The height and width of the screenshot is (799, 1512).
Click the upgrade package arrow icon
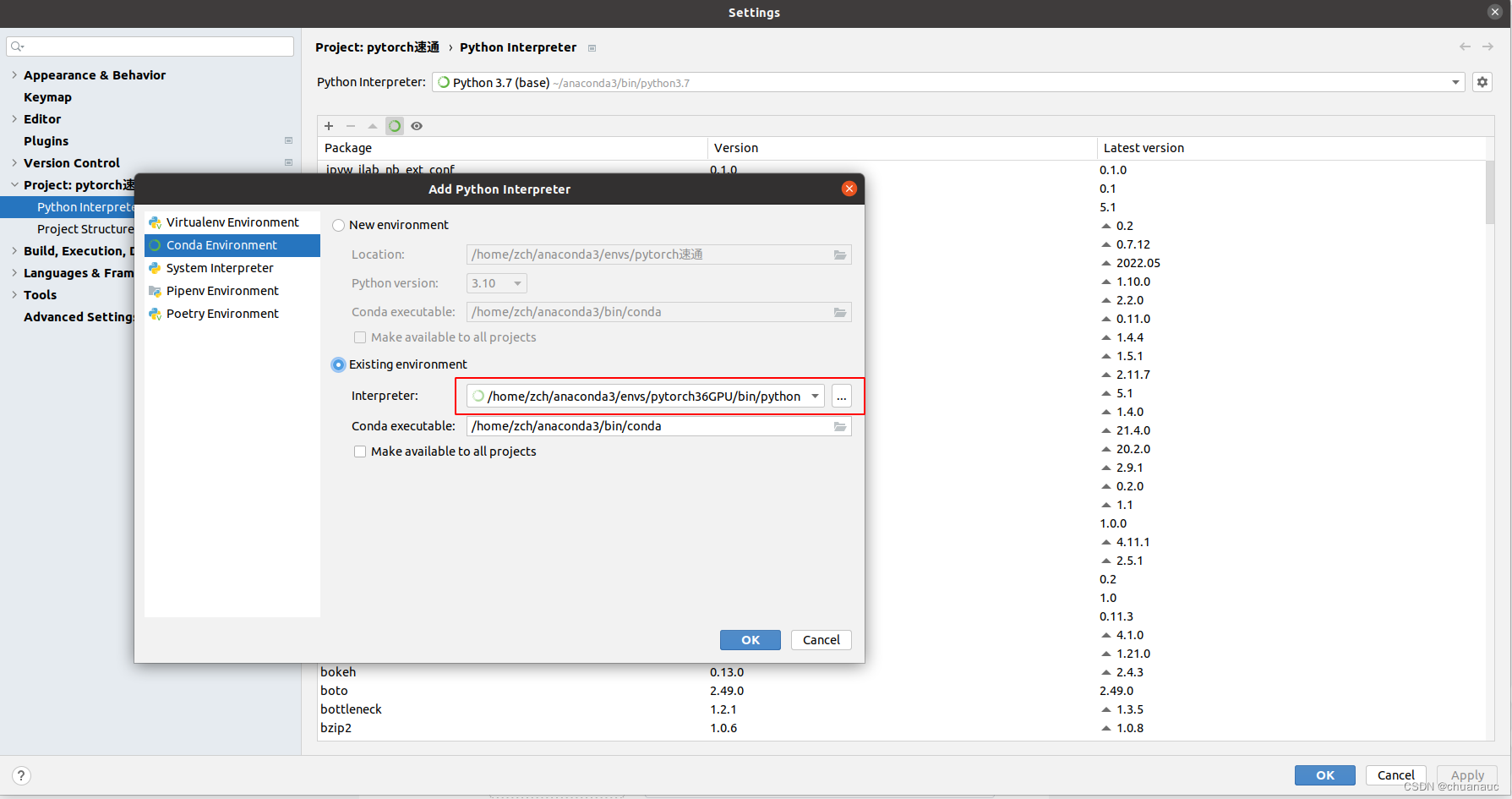pyautogui.click(x=373, y=126)
